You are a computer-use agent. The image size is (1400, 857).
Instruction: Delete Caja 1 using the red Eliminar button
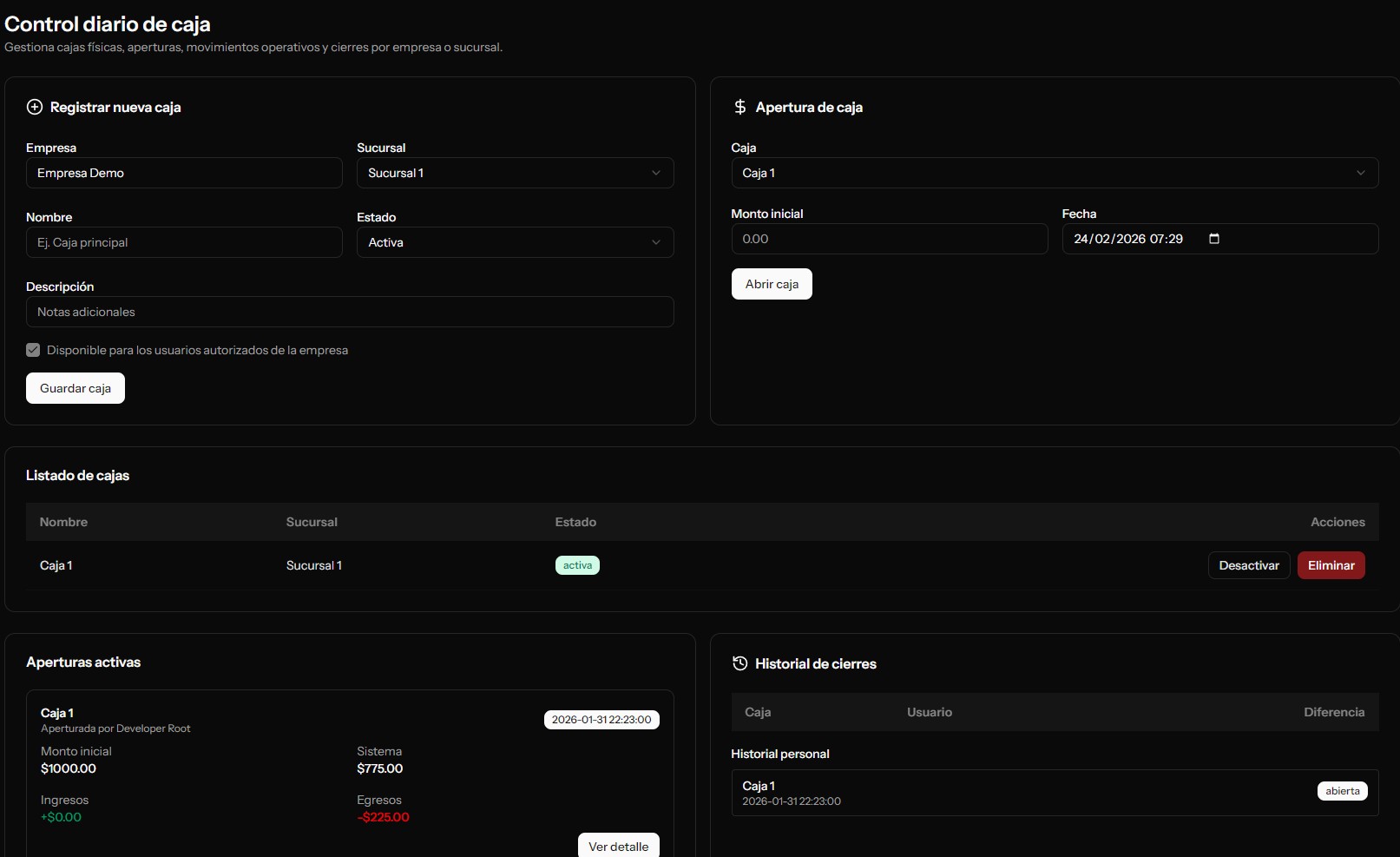pyautogui.click(x=1331, y=565)
